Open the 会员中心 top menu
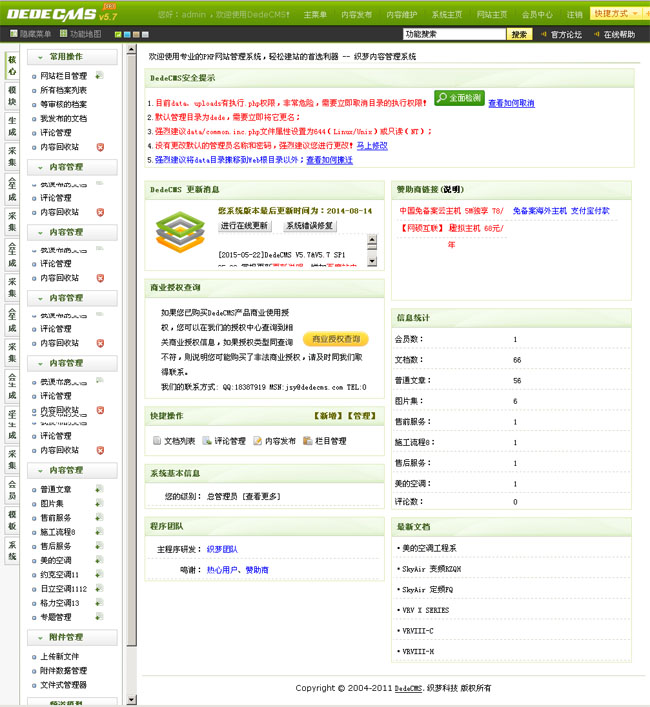Image resolution: width=650 pixels, height=707 pixels. coord(537,15)
